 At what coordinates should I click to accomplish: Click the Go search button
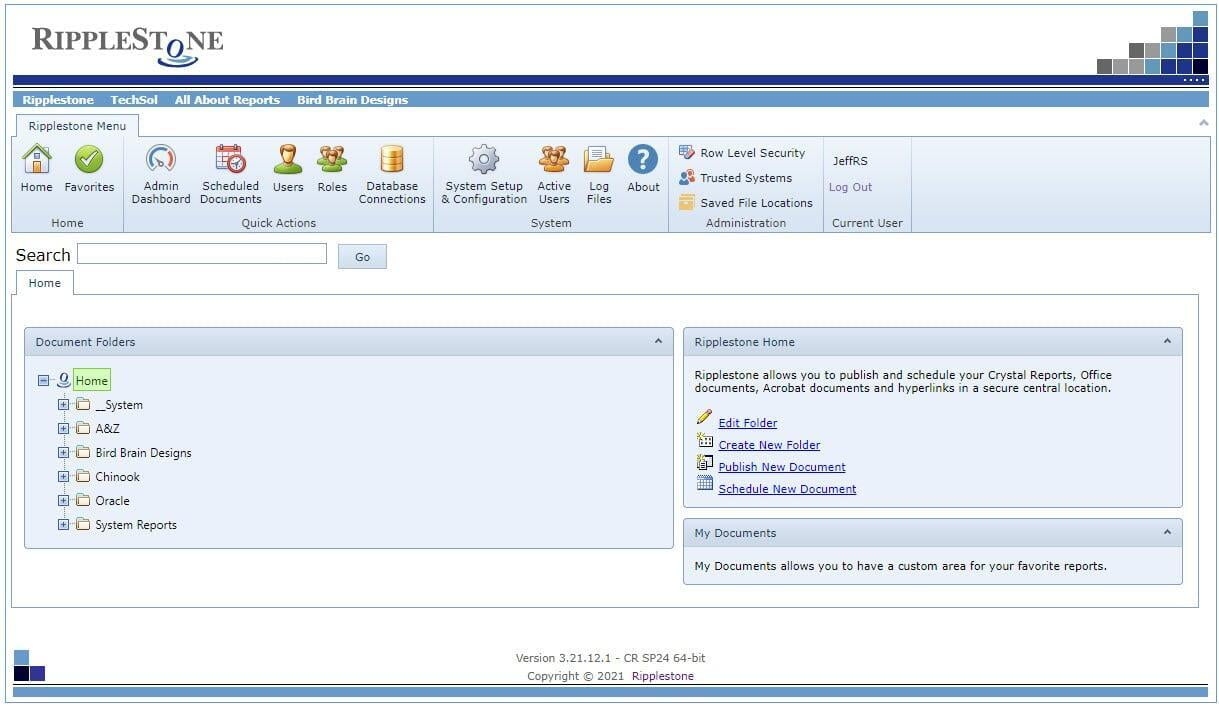coord(362,257)
